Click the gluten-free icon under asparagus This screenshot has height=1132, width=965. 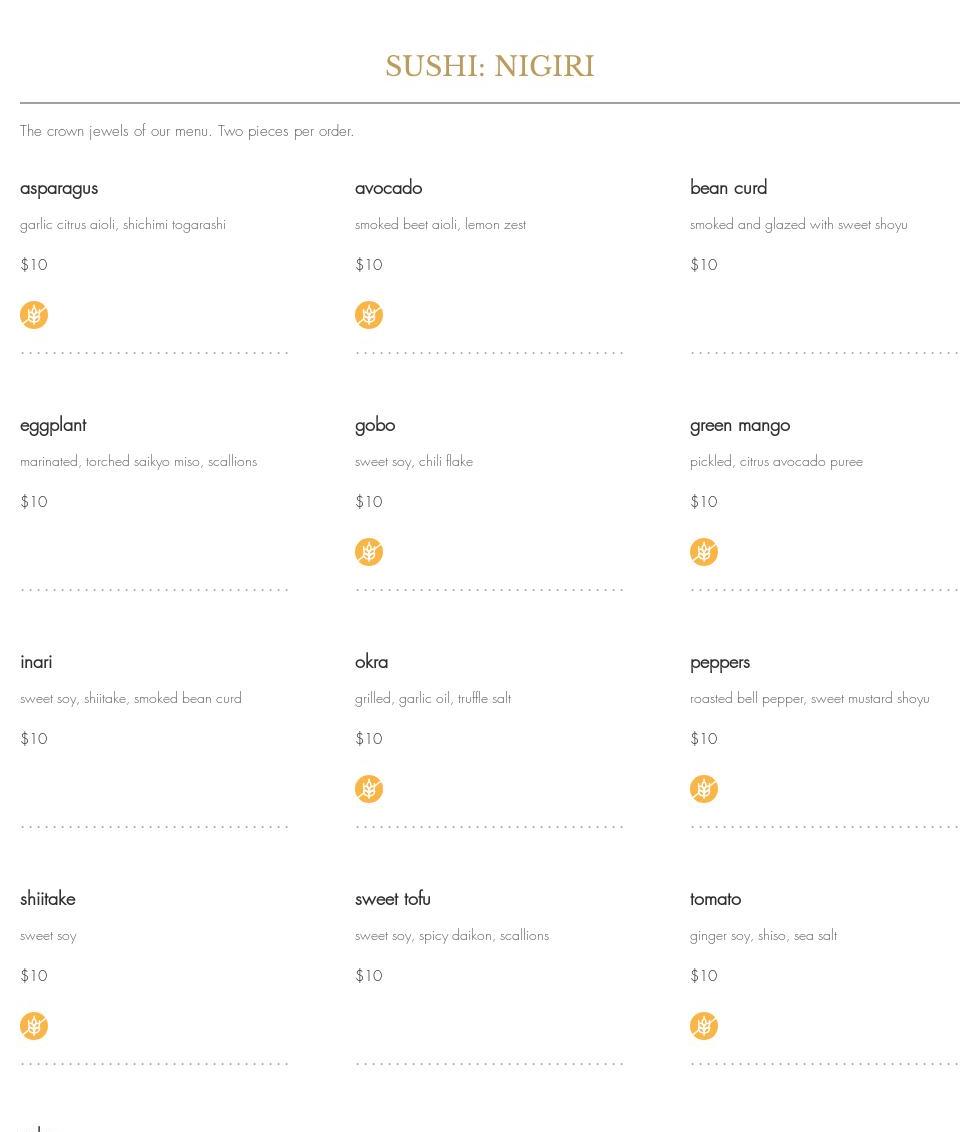tap(34, 315)
